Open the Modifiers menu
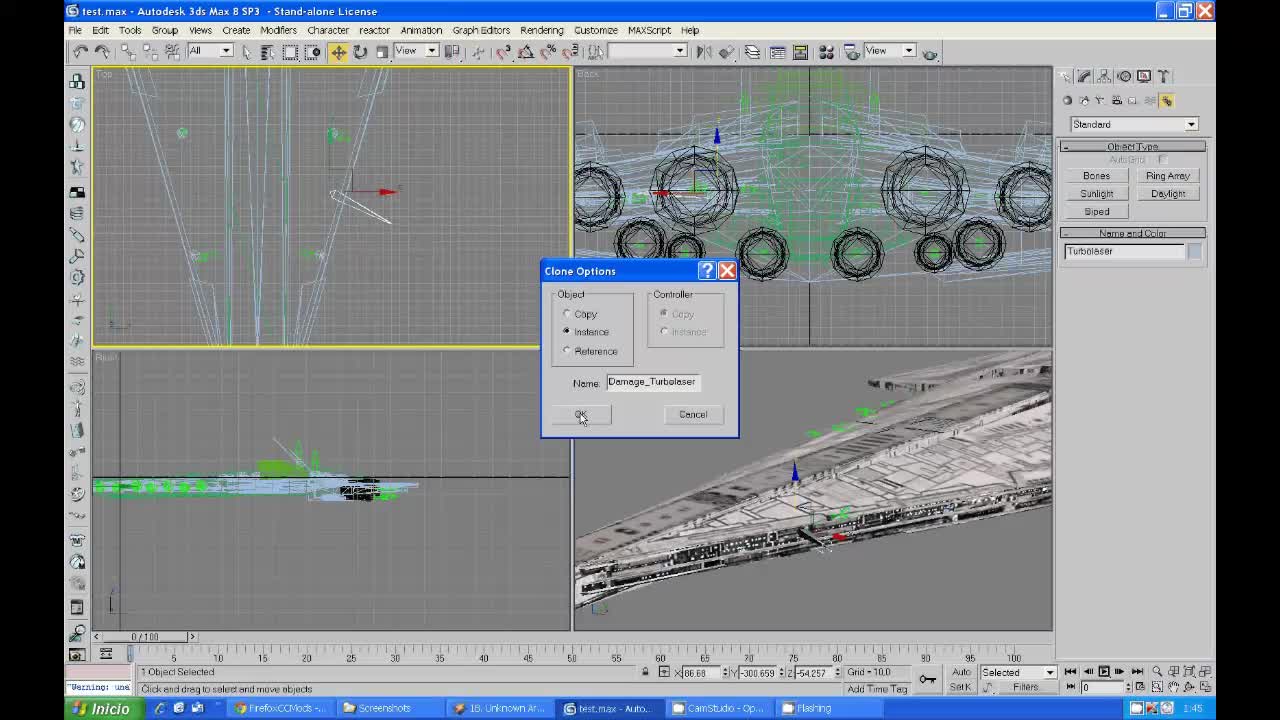This screenshot has width=1280, height=720. 278,30
